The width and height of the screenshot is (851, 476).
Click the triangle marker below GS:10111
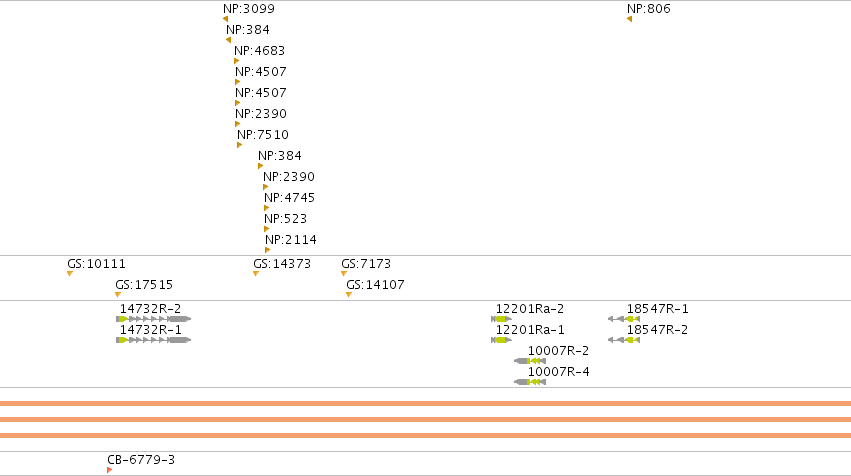70,274
